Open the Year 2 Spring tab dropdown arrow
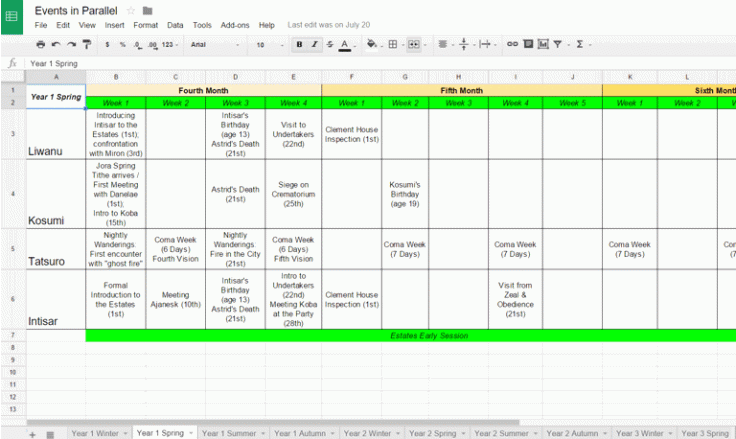The height and width of the screenshot is (439, 736). pos(463,433)
